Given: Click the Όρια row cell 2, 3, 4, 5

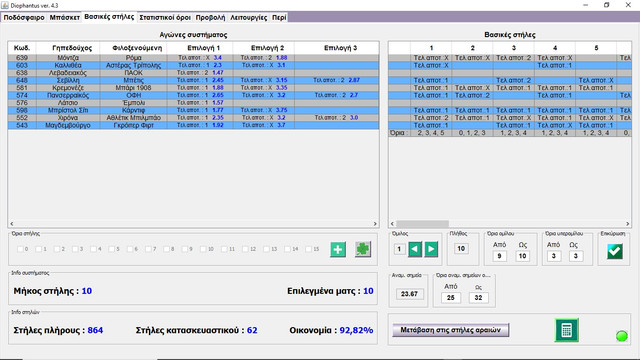Looking at the screenshot, I should [x=431, y=133].
